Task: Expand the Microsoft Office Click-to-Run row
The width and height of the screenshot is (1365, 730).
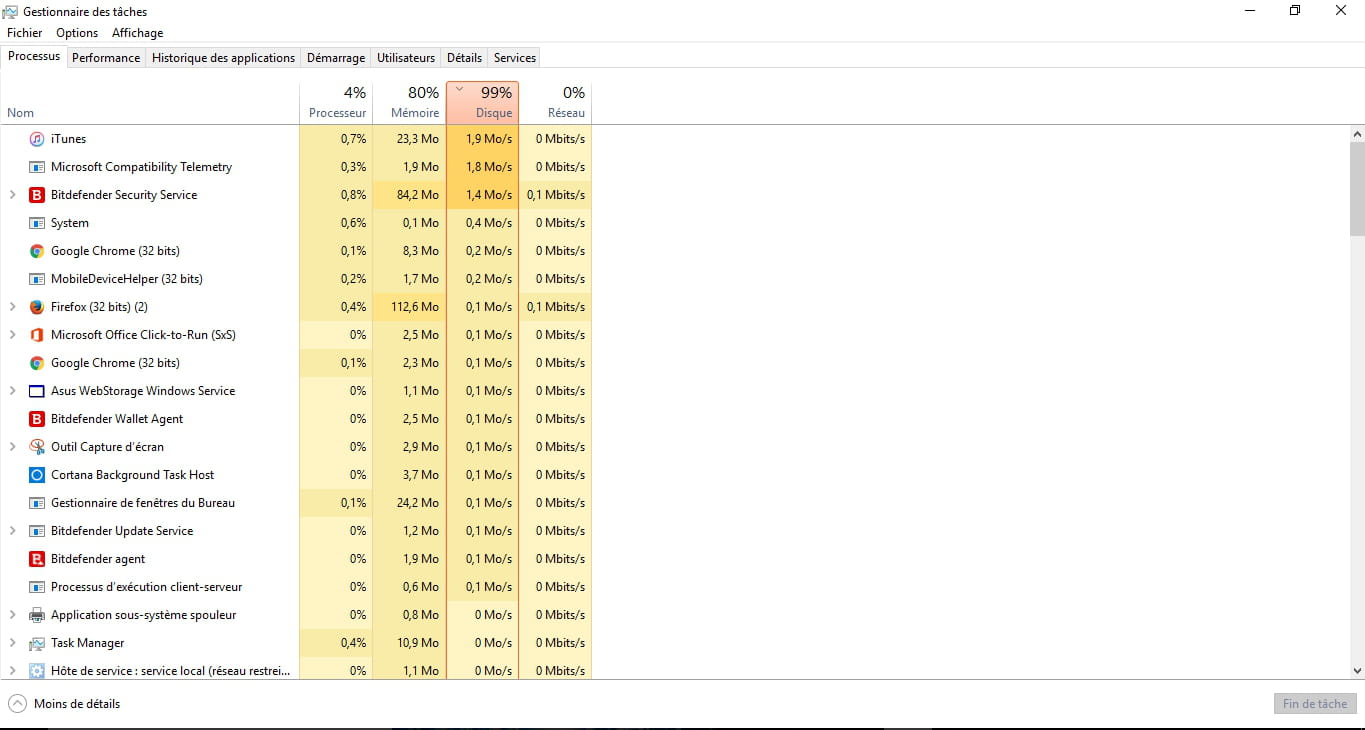Action: coord(12,335)
